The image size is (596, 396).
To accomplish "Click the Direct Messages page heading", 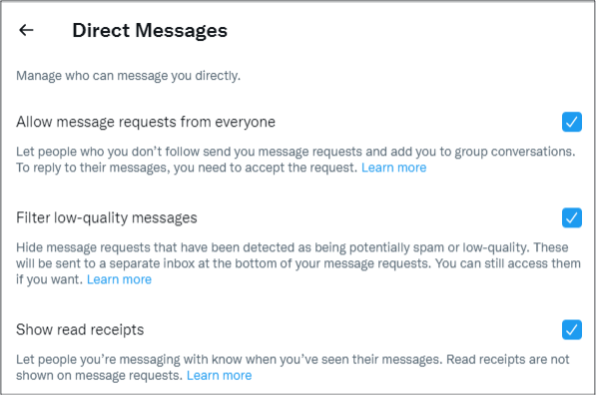I will coord(150,30).
